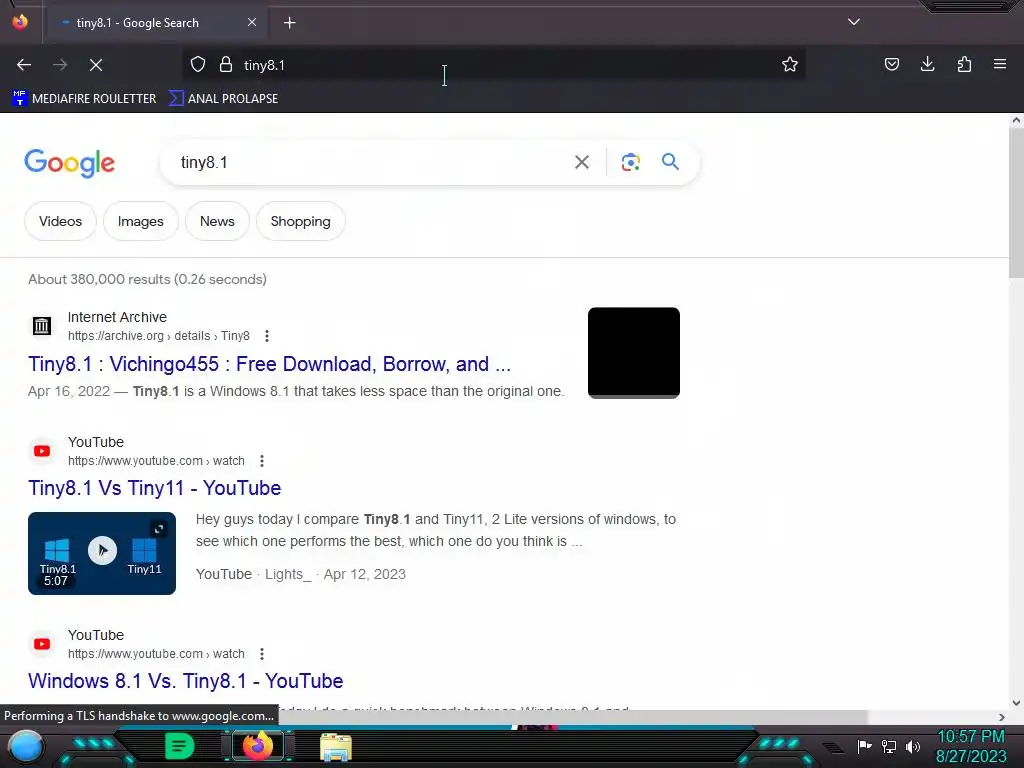Open a new tab
This screenshot has height=768, width=1024.
(289, 23)
